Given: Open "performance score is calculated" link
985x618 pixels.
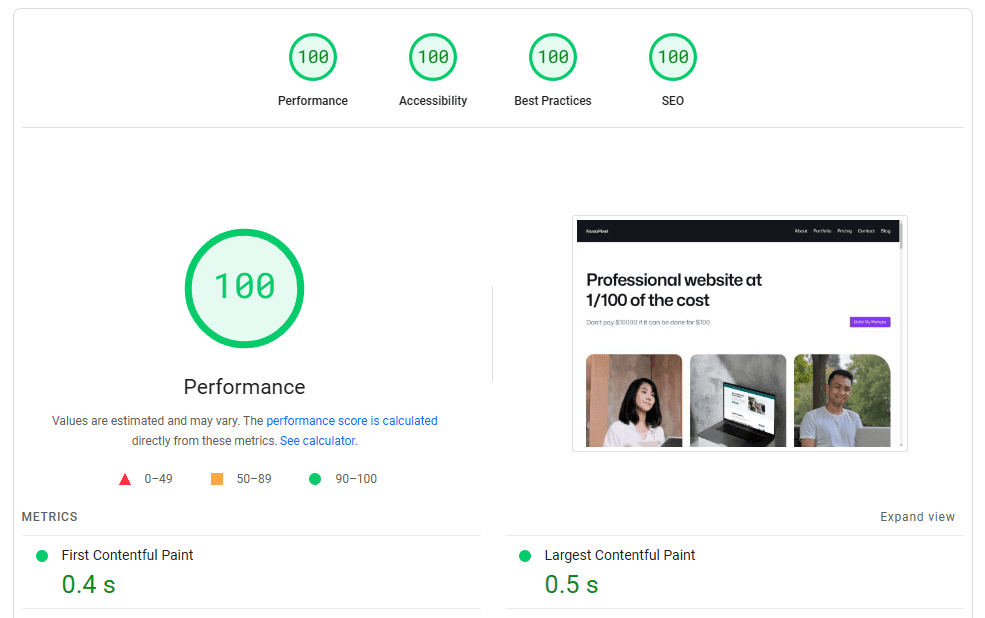Looking at the screenshot, I should tap(351, 421).
